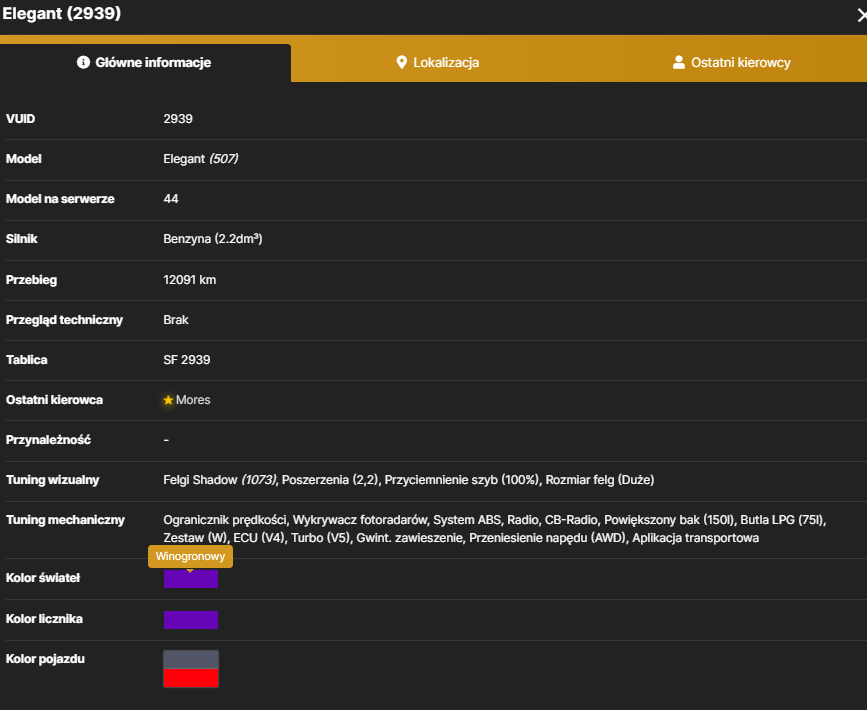Select the plate number SF 2939

(x=187, y=360)
